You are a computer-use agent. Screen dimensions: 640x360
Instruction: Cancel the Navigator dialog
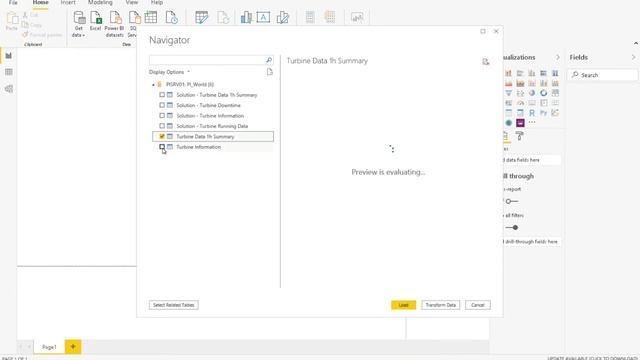tap(478, 305)
